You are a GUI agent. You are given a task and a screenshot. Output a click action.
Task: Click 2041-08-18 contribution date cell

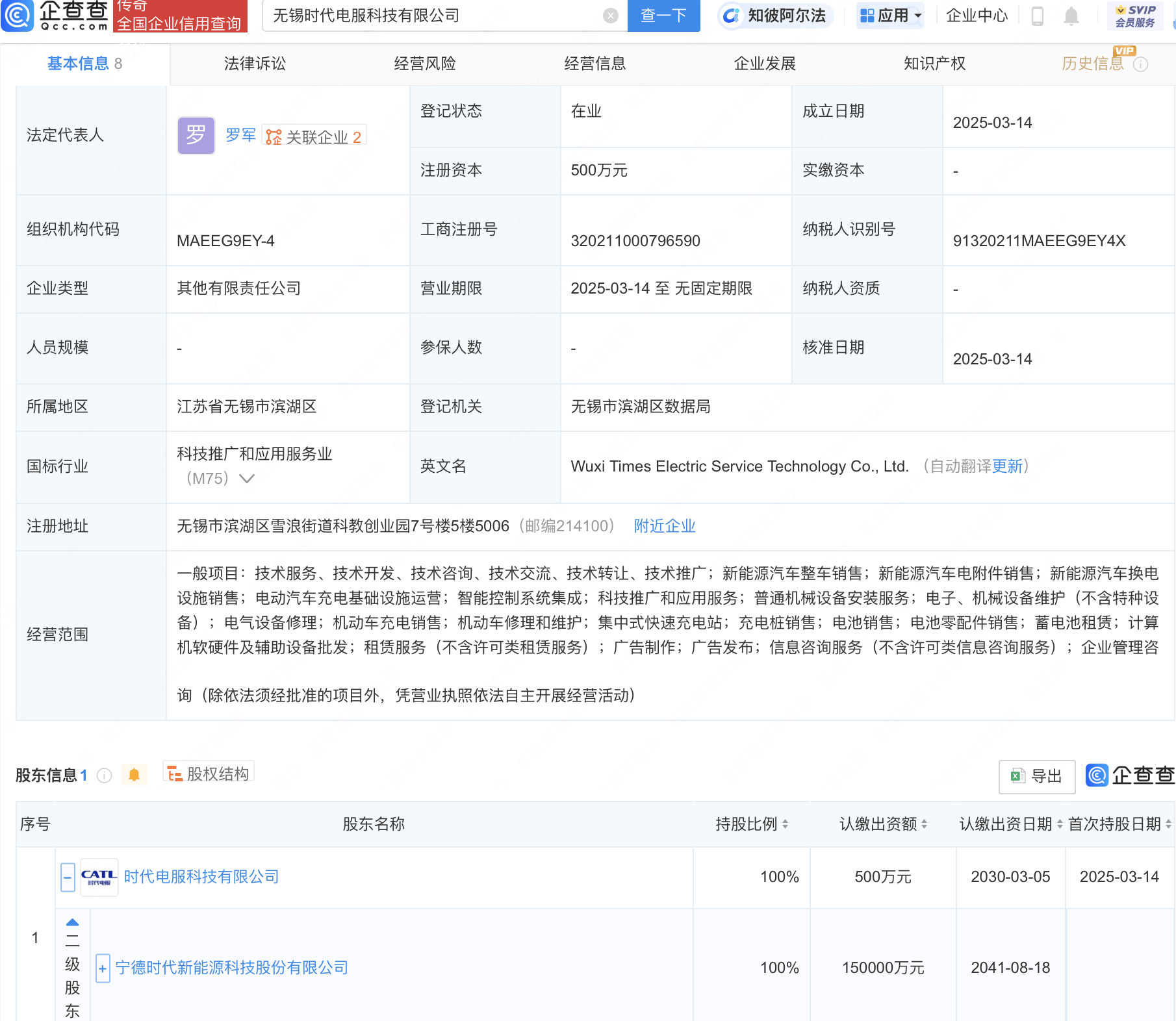coord(1010,968)
